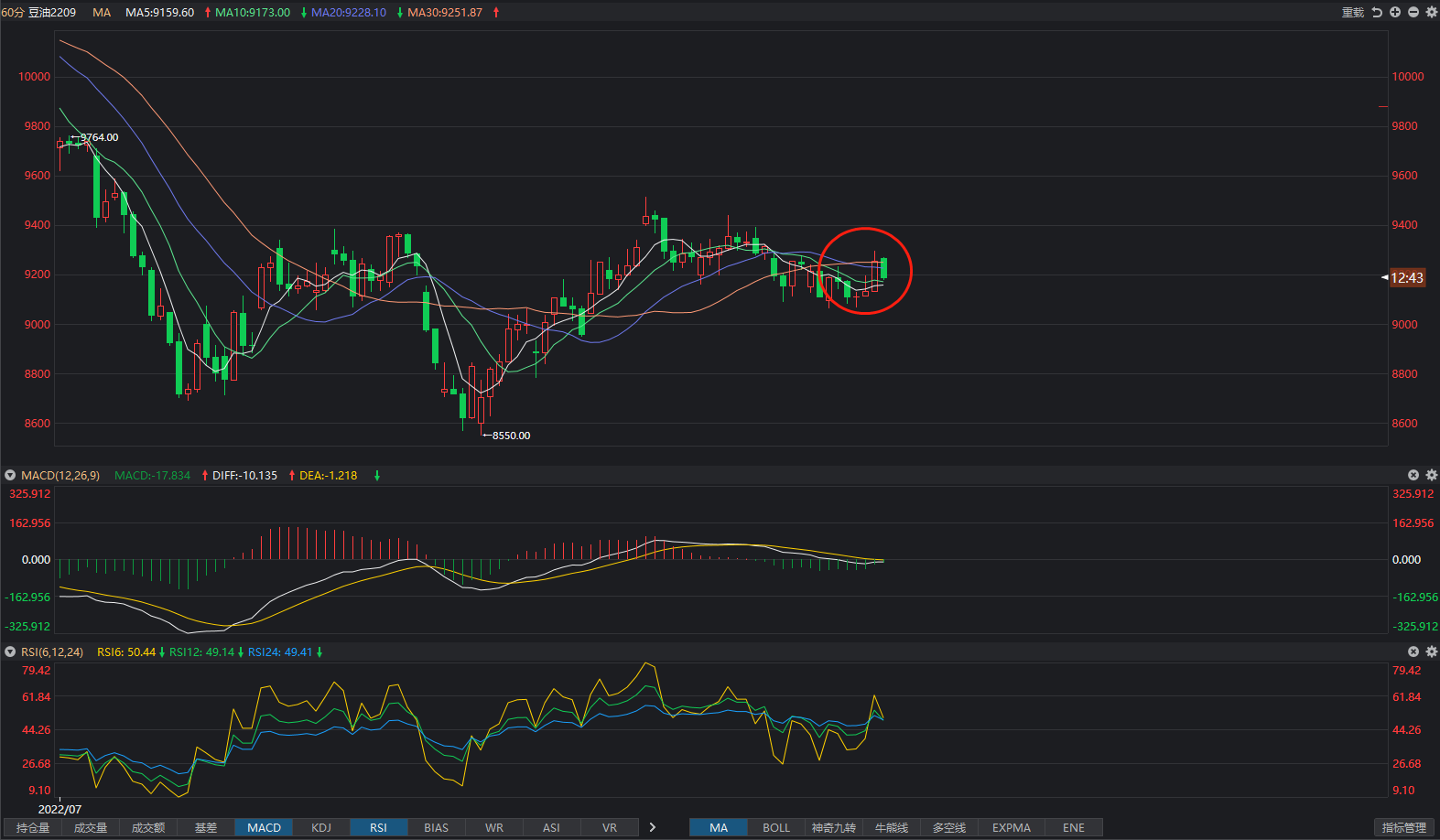Toggle the MA overlay tab
This screenshot has height=840, width=1440.
[x=719, y=827]
